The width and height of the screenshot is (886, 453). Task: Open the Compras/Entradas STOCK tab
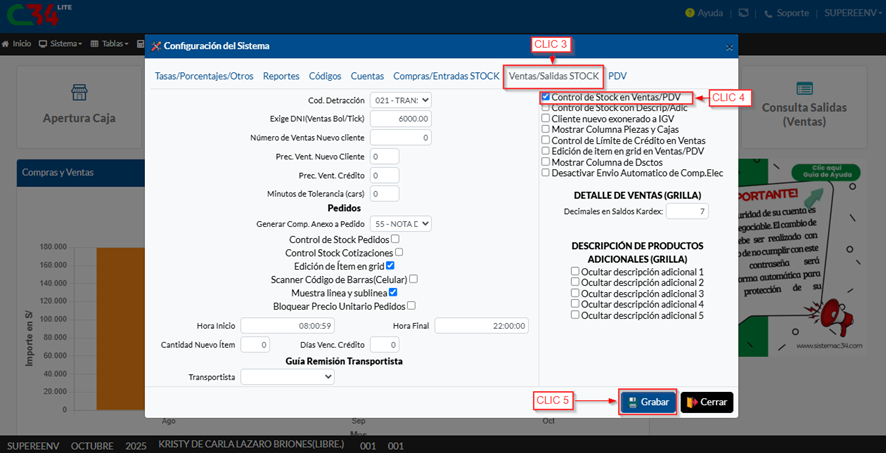(446, 76)
